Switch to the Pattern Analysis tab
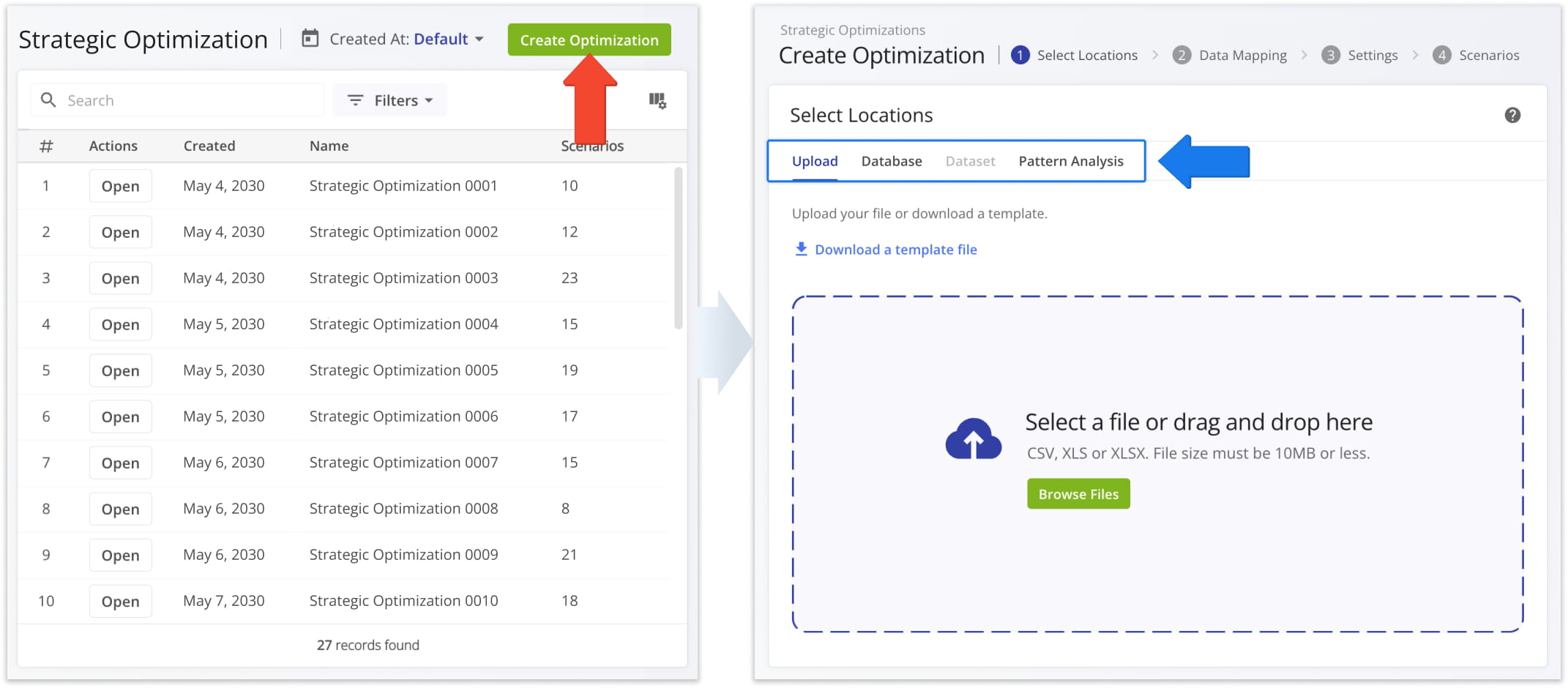This screenshot has width=1568, height=688. tap(1070, 161)
